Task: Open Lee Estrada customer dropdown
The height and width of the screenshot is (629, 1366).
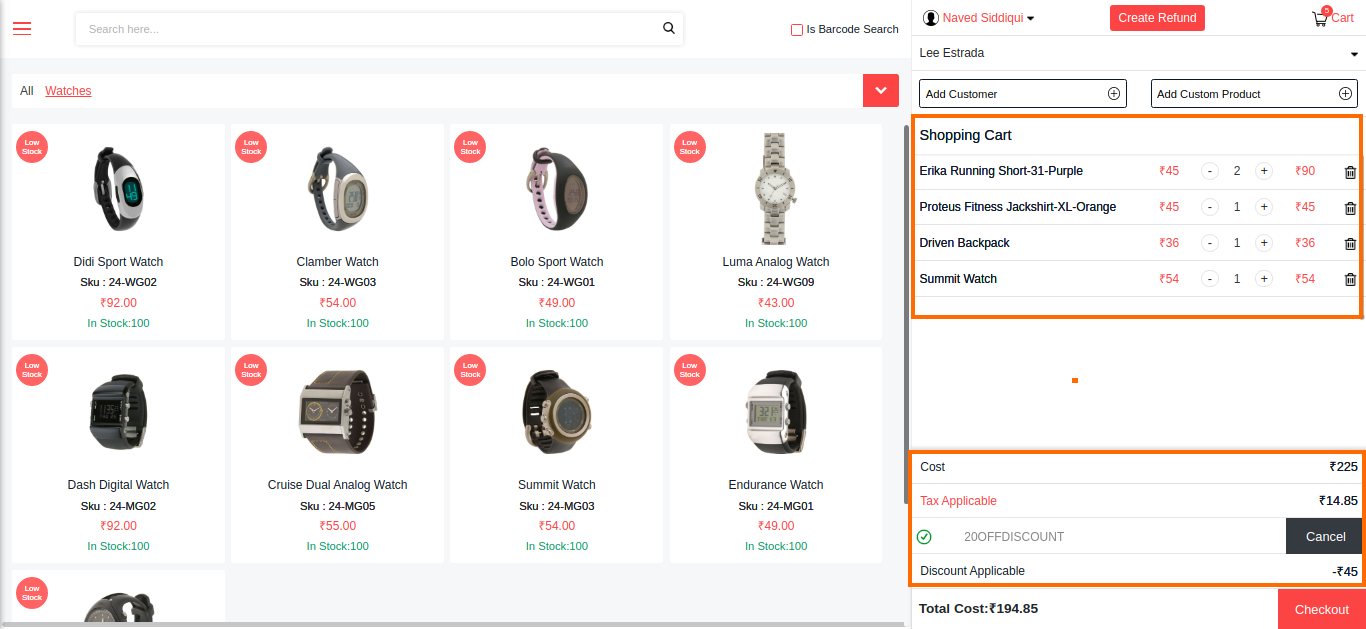Action: coord(1138,53)
